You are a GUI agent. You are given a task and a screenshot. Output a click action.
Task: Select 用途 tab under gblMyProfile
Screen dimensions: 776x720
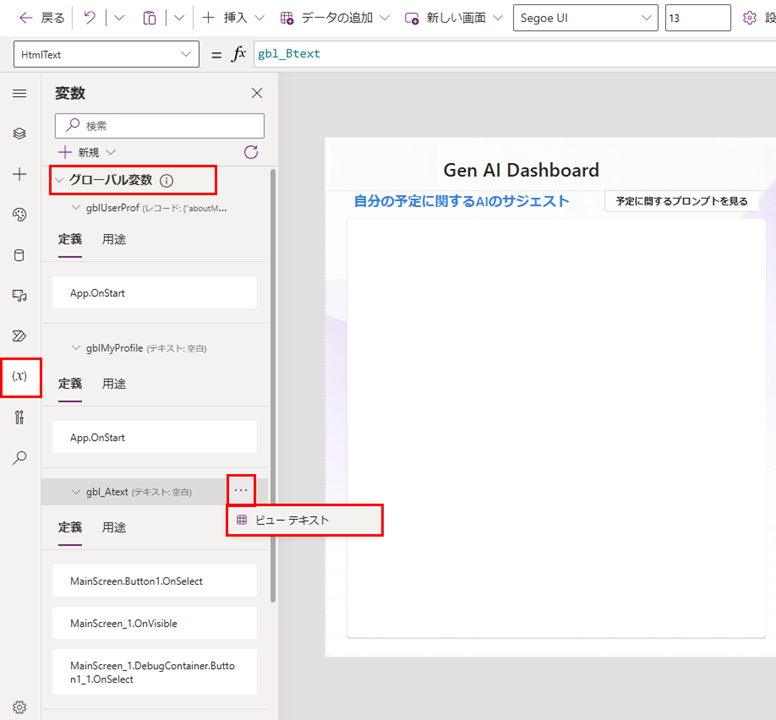(x=114, y=384)
